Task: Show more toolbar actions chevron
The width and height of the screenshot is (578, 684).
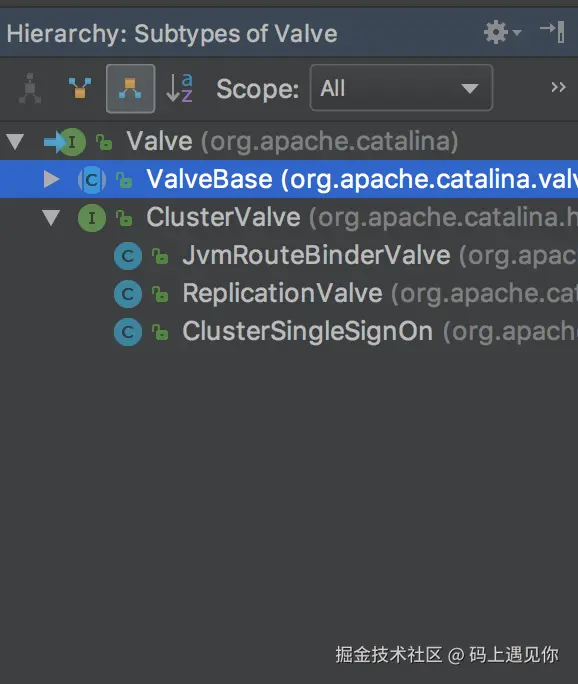Action: pos(558,87)
